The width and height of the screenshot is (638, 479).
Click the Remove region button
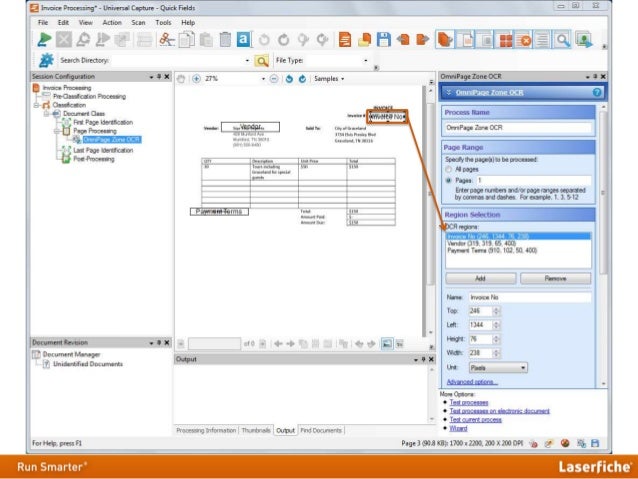tap(555, 278)
